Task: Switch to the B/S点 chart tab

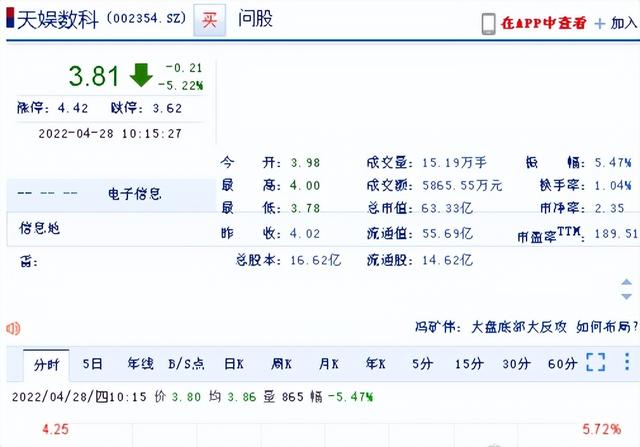Action: (x=186, y=363)
